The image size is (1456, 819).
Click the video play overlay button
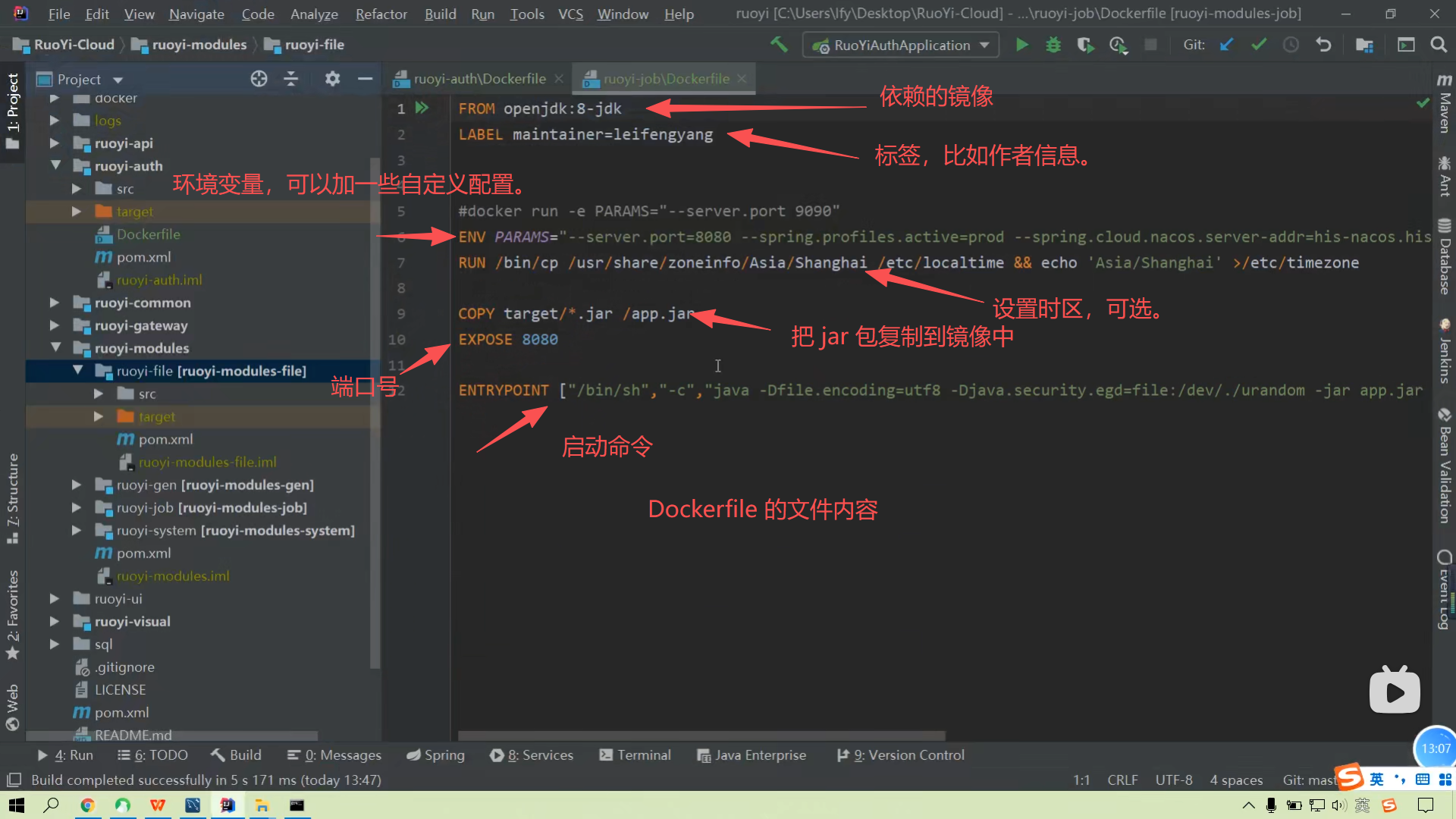click(1395, 690)
